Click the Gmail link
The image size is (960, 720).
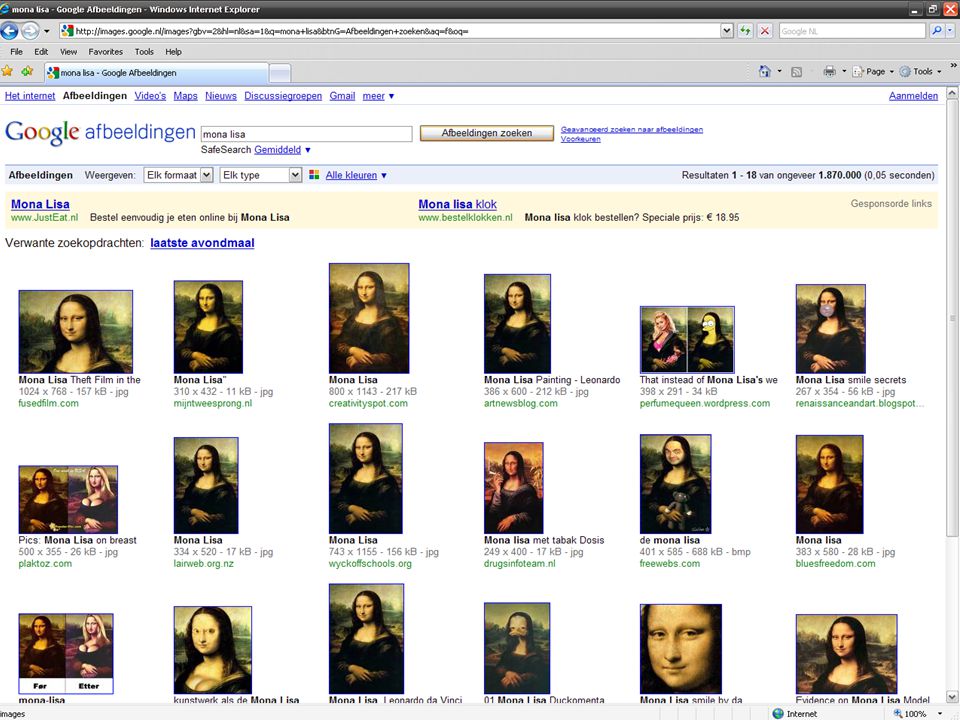[x=342, y=96]
